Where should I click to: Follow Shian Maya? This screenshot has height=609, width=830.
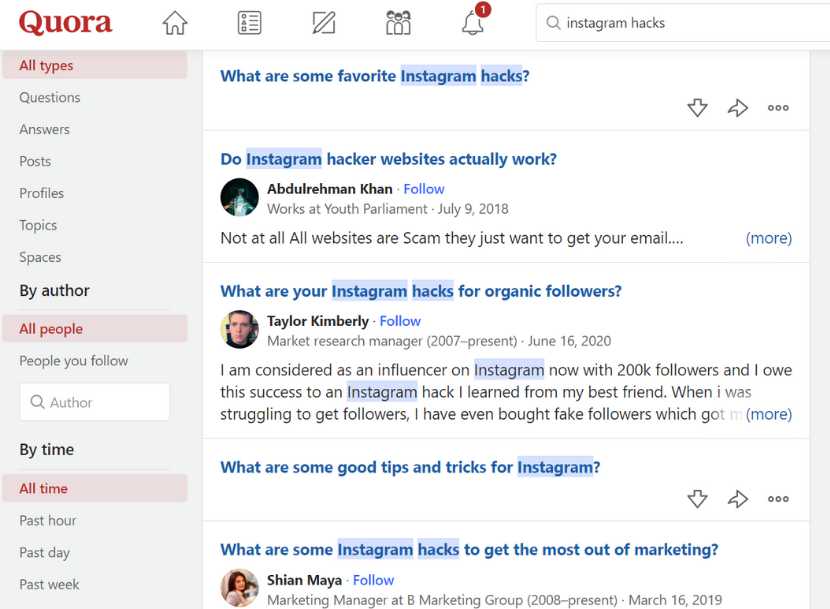(x=374, y=580)
